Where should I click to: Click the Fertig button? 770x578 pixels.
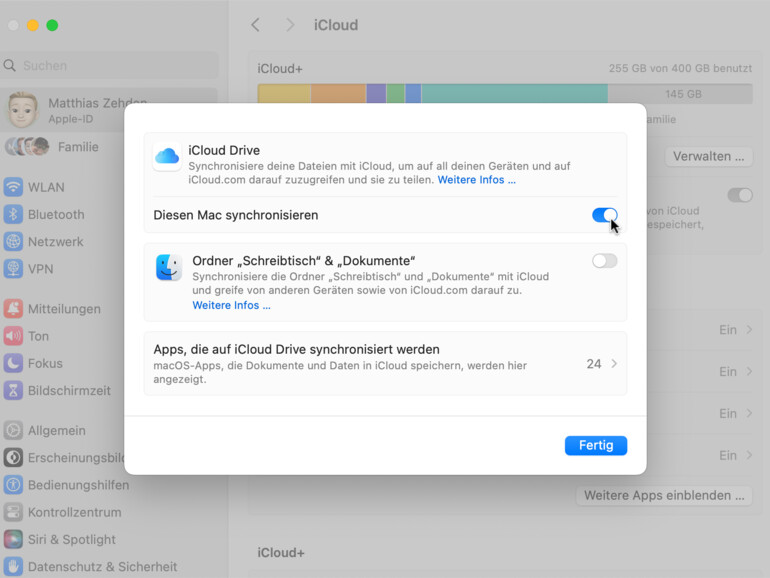(x=596, y=445)
